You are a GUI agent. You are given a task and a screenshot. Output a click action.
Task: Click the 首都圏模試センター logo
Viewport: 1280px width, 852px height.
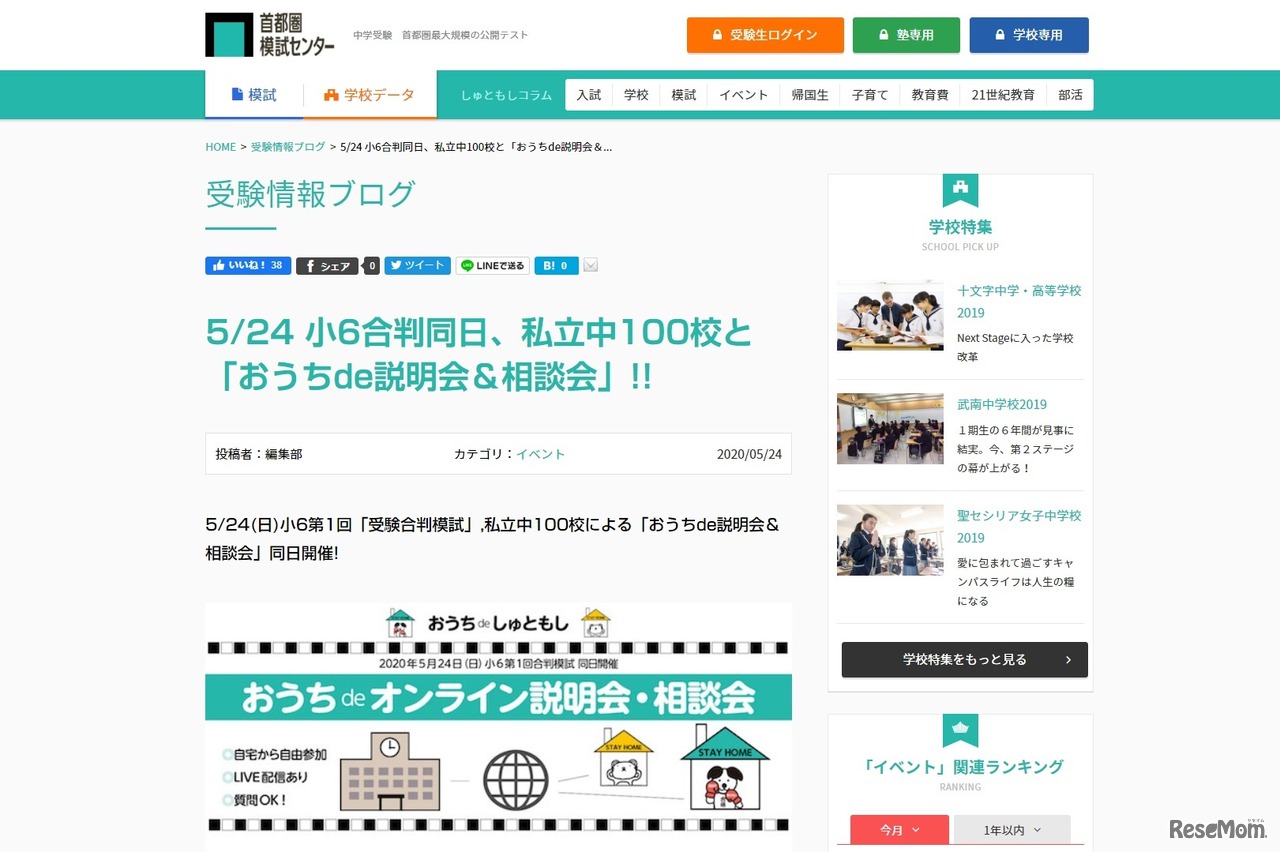pos(270,35)
